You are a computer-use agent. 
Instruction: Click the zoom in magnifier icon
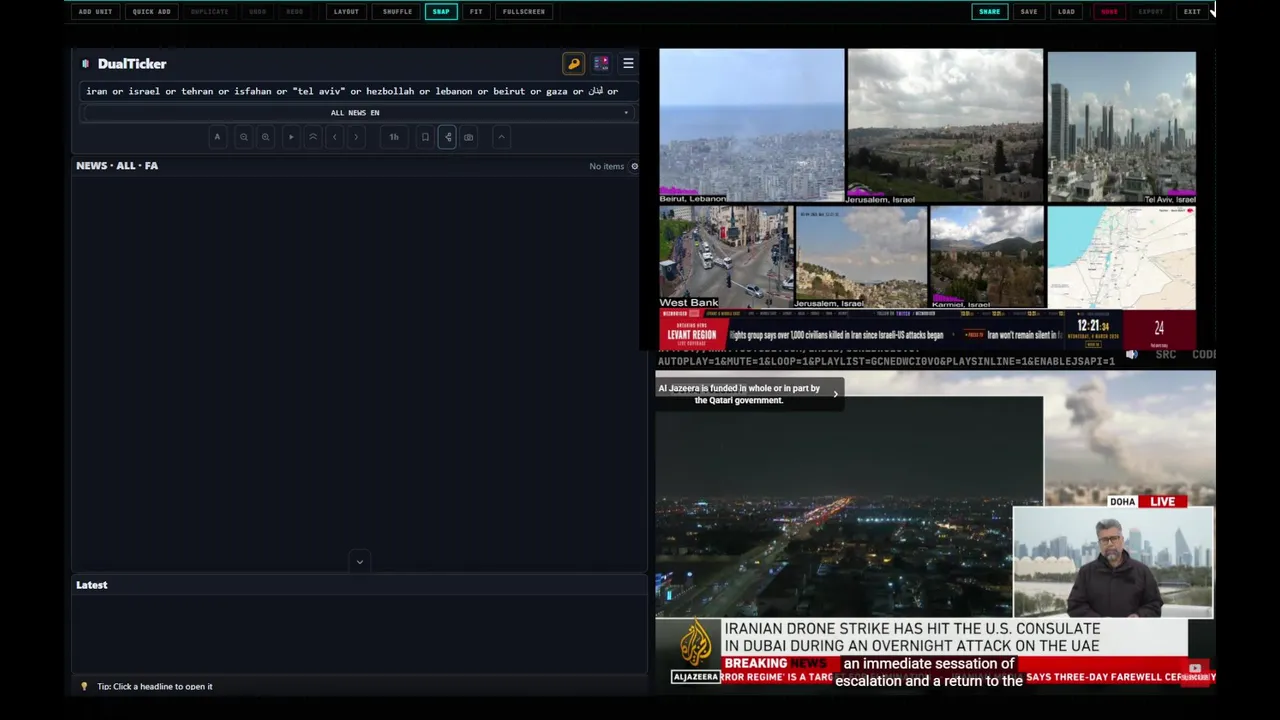[265, 137]
